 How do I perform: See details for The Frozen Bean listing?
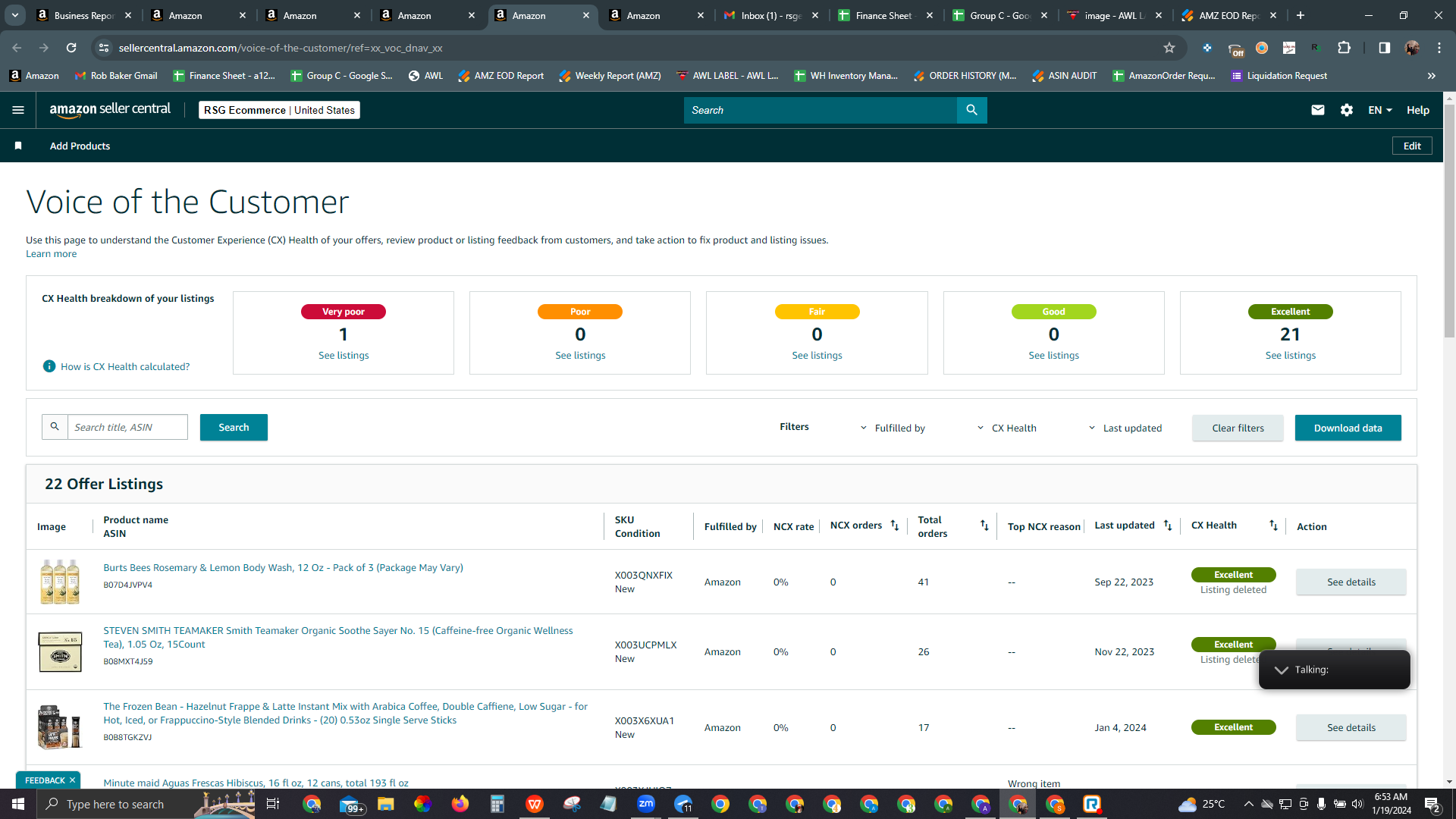[1351, 727]
